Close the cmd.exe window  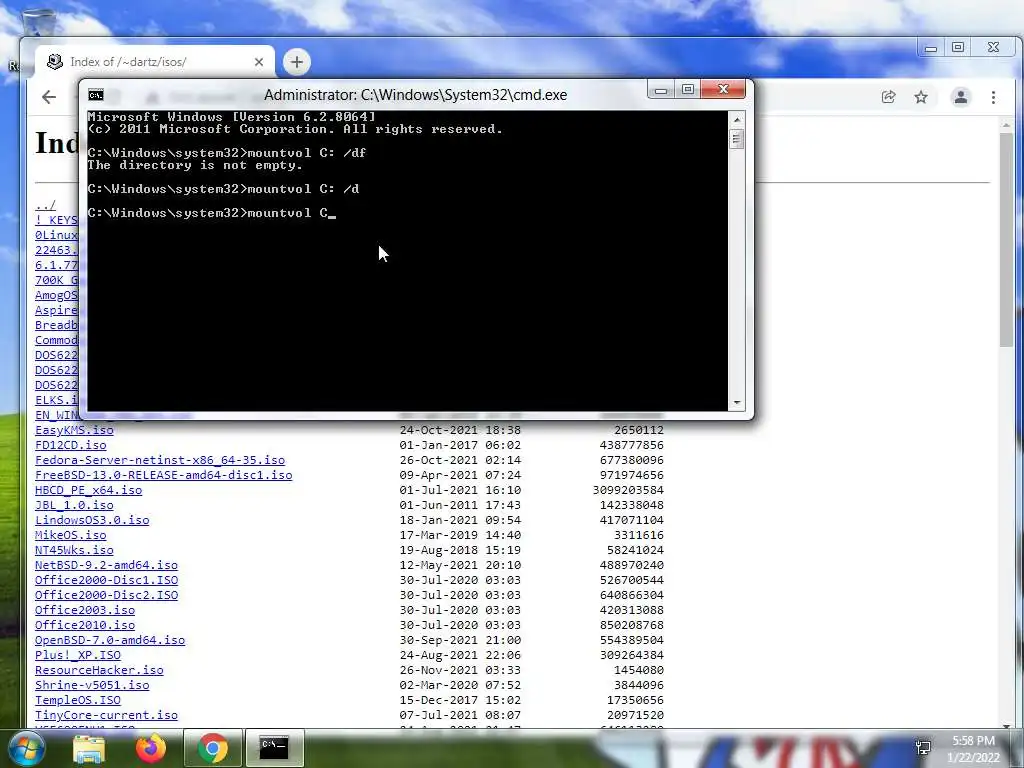723,89
